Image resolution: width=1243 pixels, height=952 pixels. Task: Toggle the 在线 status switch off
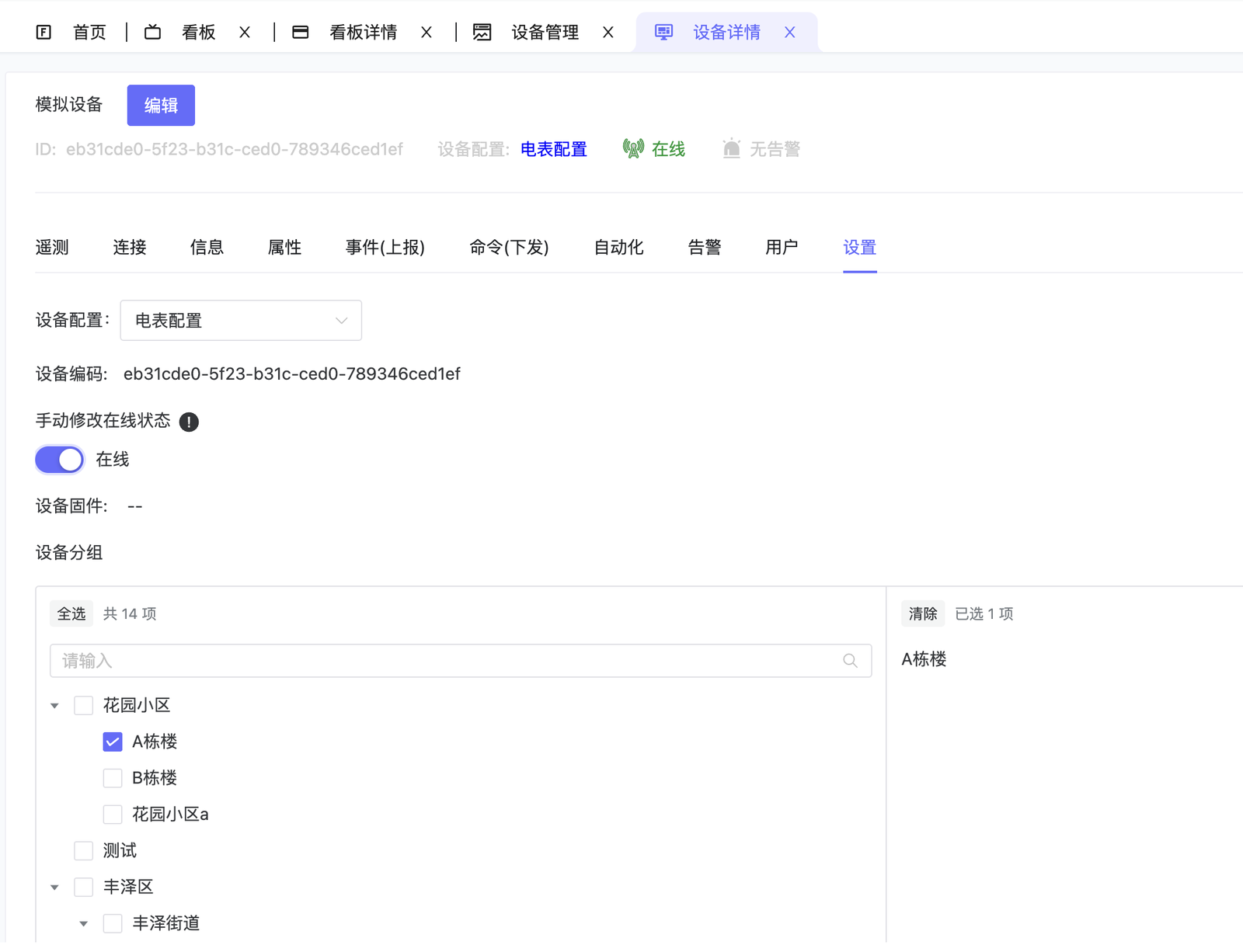(x=60, y=460)
